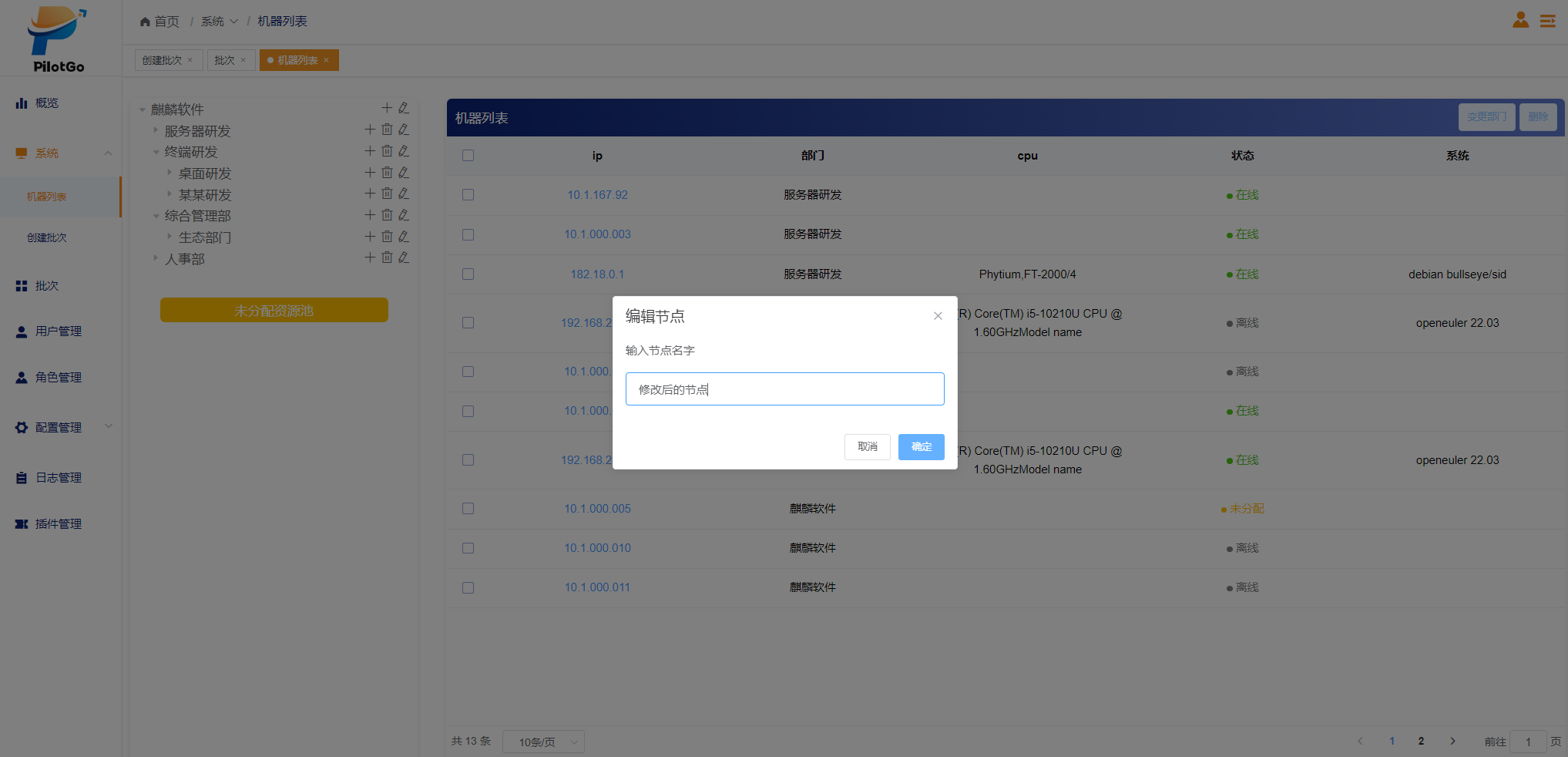Click the delete trash icon for 终端研发
Viewport: 1568px width, 757px height.
(x=387, y=151)
